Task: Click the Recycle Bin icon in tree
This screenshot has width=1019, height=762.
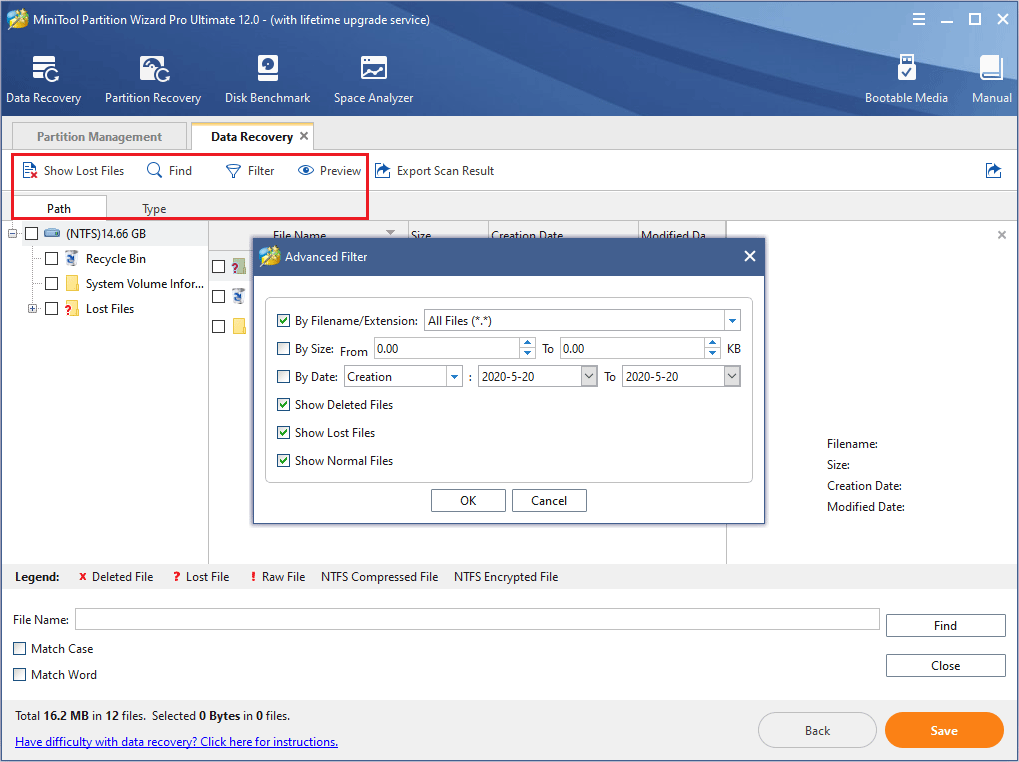Action: tap(72, 259)
